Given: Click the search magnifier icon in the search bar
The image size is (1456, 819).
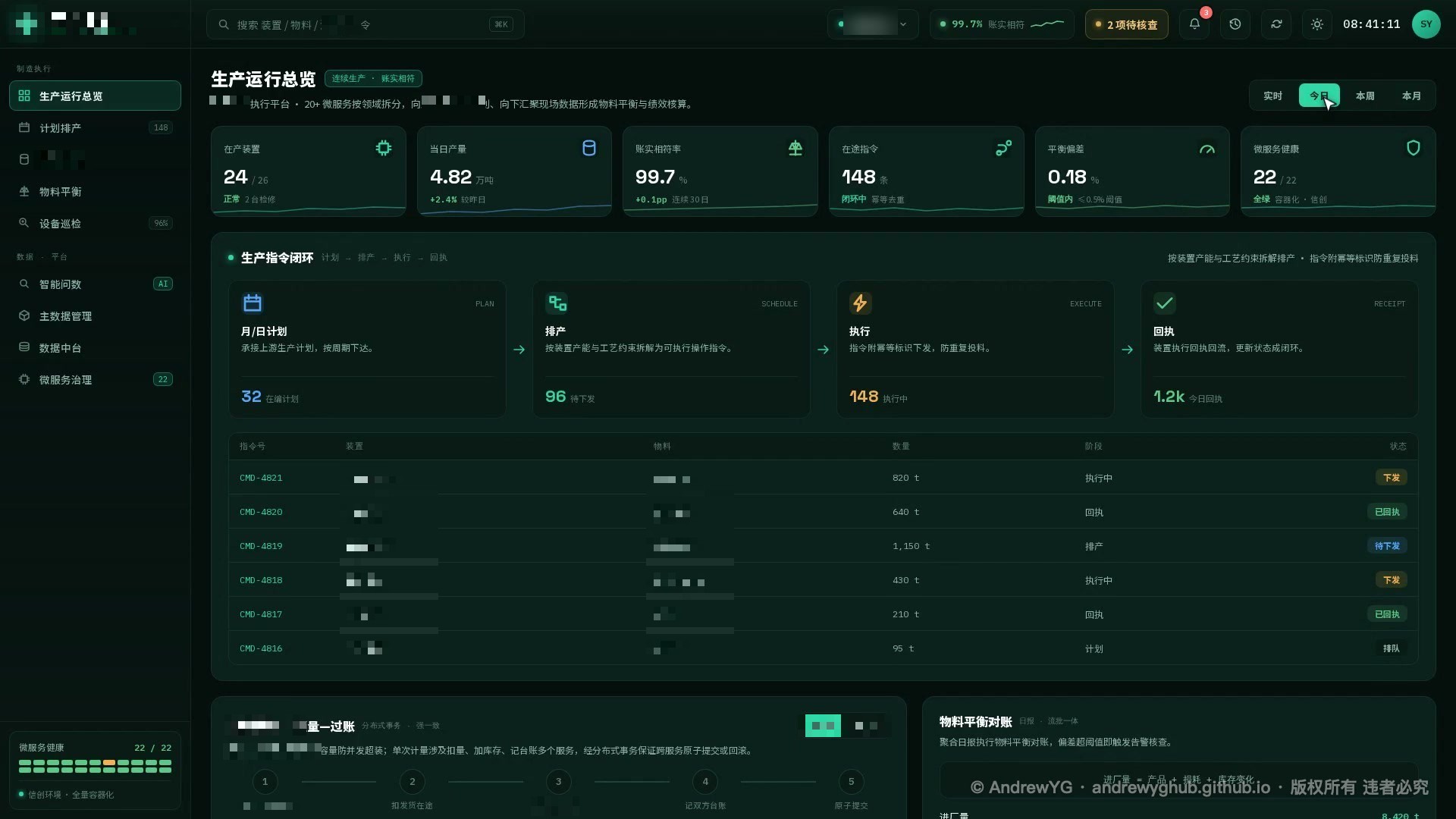Looking at the screenshot, I should point(224,24).
